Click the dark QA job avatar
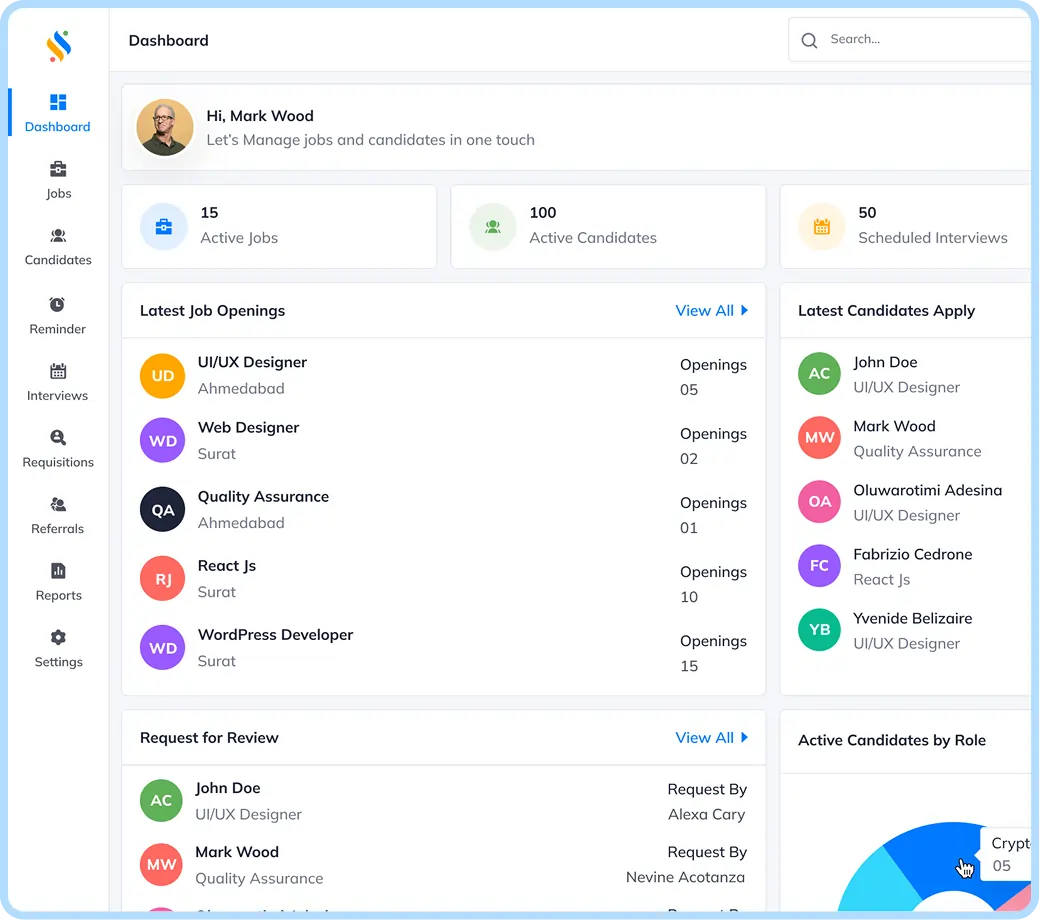1040x920 pixels. [162, 509]
